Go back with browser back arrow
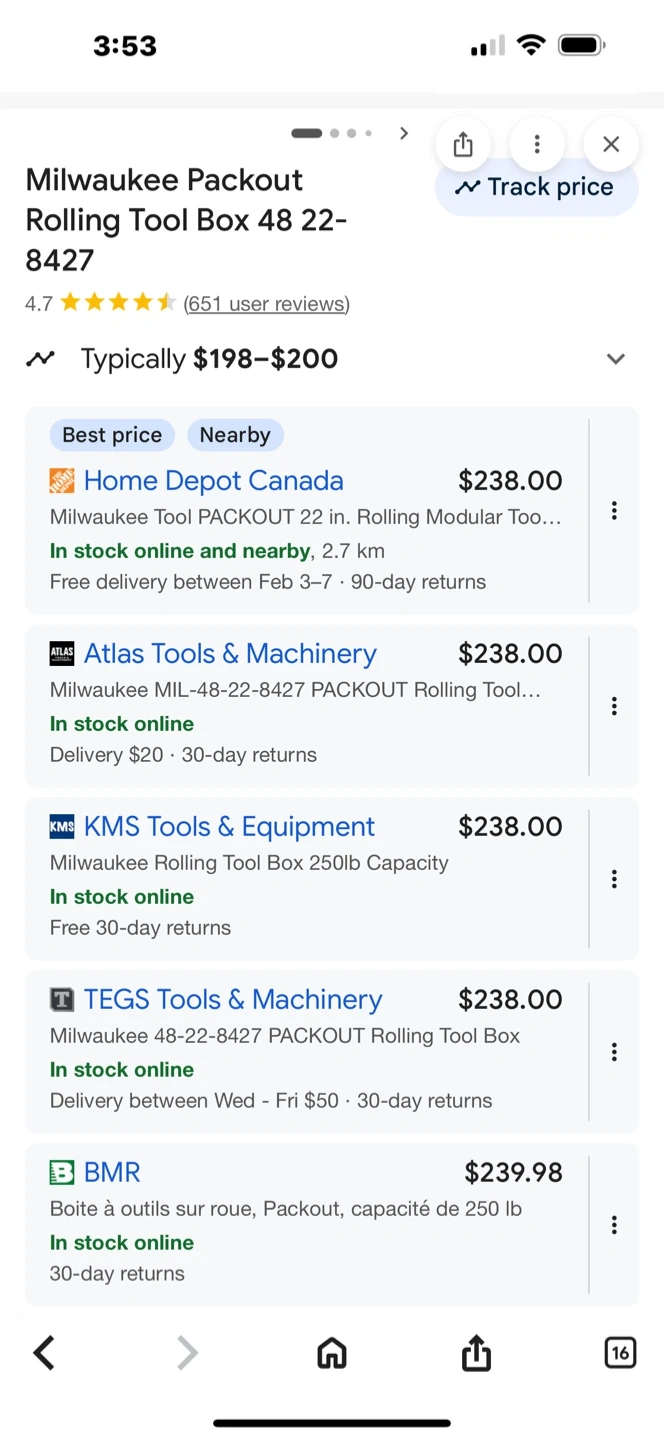 [44, 1353]
